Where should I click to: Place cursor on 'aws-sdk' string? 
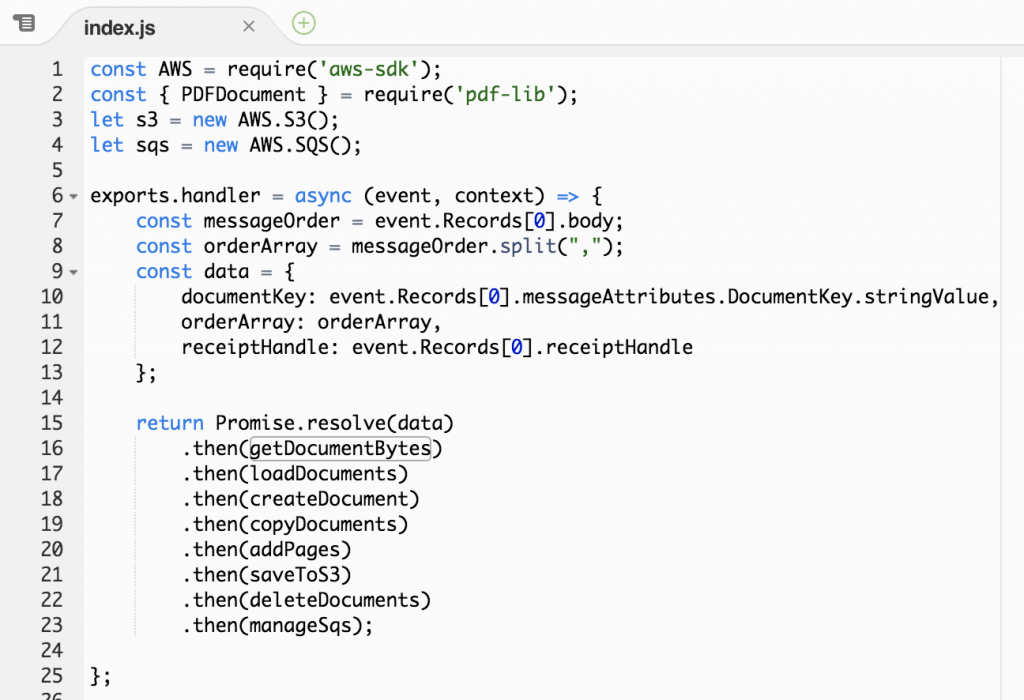tap(368, 69)
